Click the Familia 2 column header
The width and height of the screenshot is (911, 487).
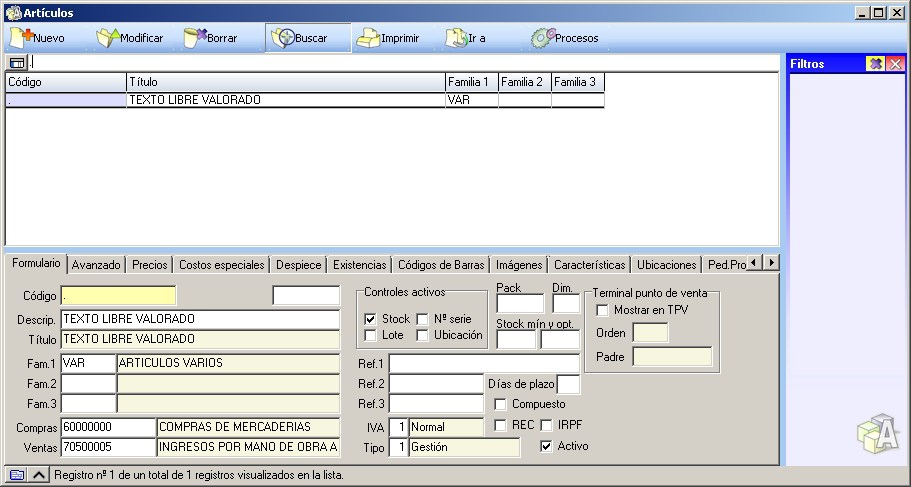[x=525, y=82]
